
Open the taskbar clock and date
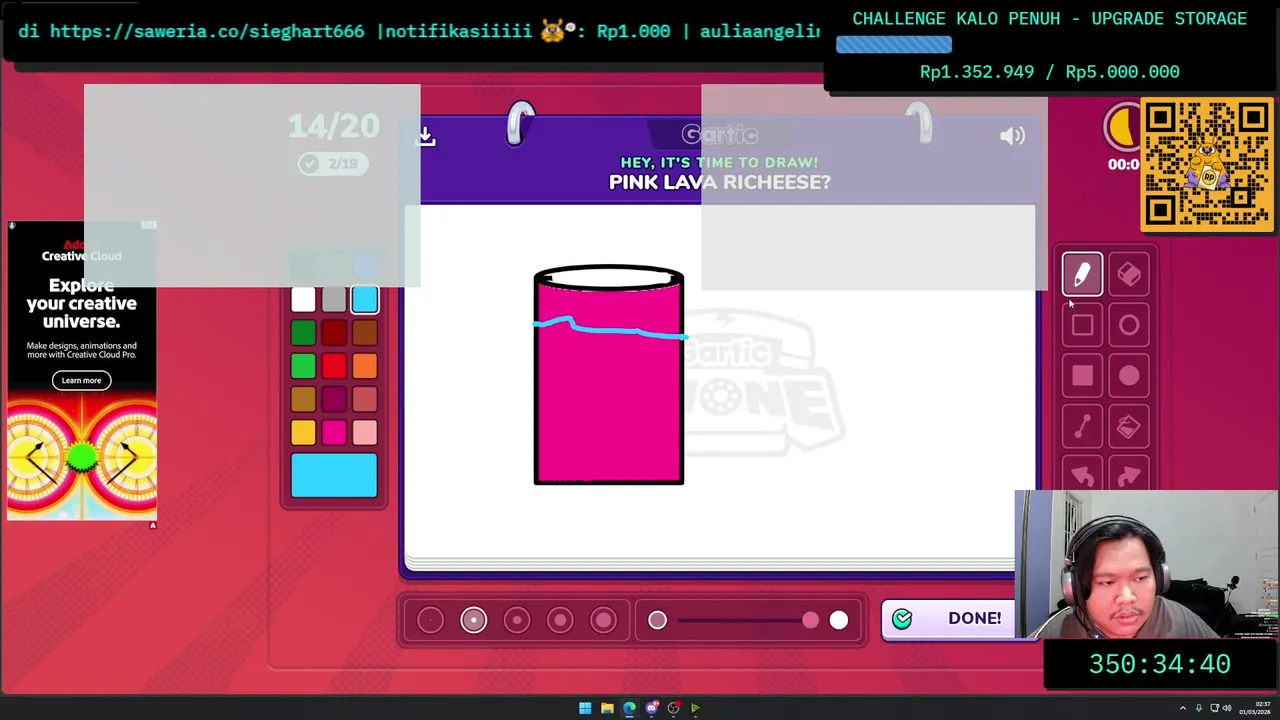(x=1256, y=708)
